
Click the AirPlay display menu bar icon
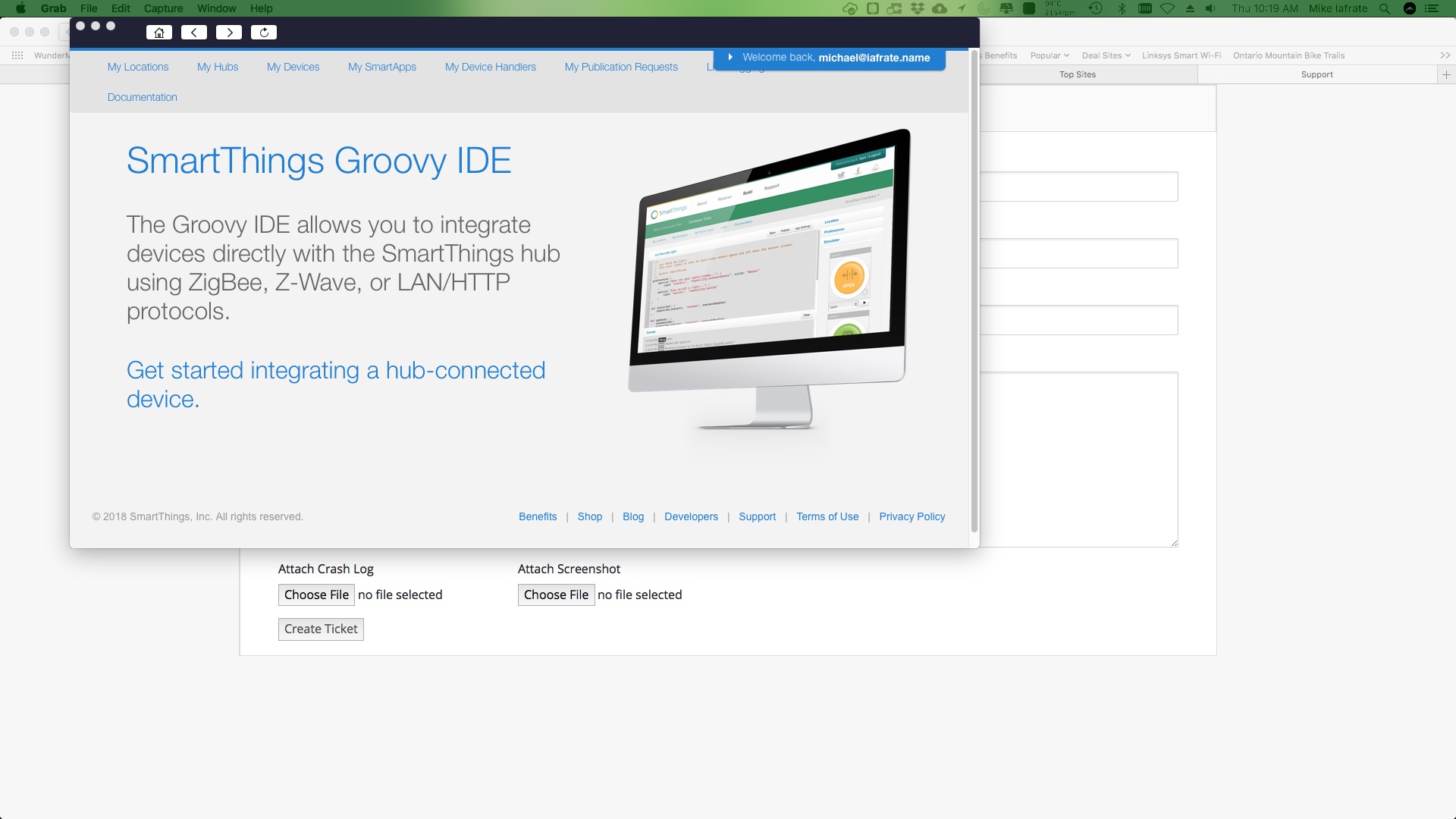pos(1007,8)
